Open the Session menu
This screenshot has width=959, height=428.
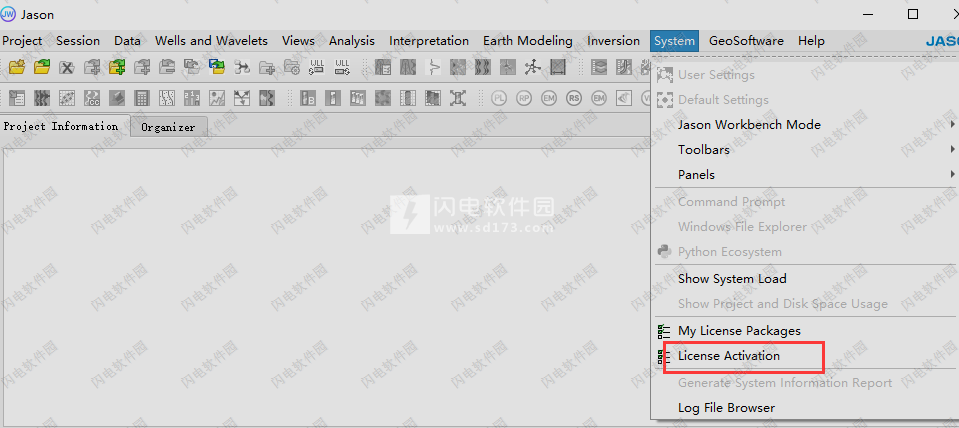[x=78, y=41]
